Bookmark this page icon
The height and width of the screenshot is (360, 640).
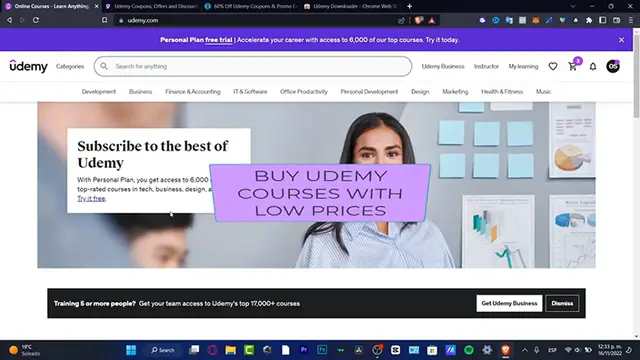click(x=104, y=20)
